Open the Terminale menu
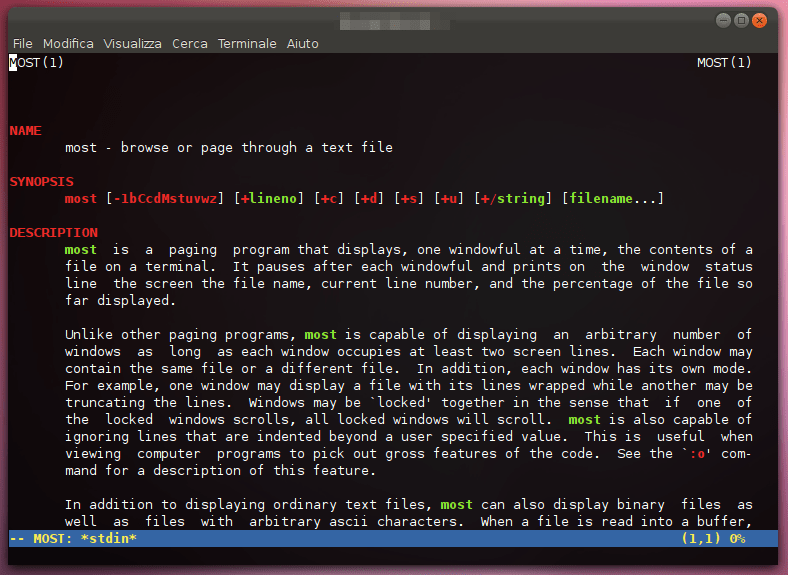 (x=247, y=44)
